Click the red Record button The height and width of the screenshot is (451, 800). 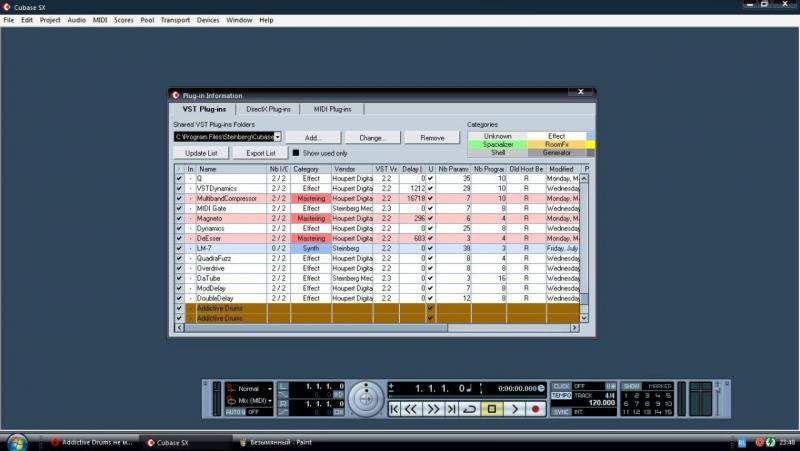pyautogui.click(x=535, y=409)
